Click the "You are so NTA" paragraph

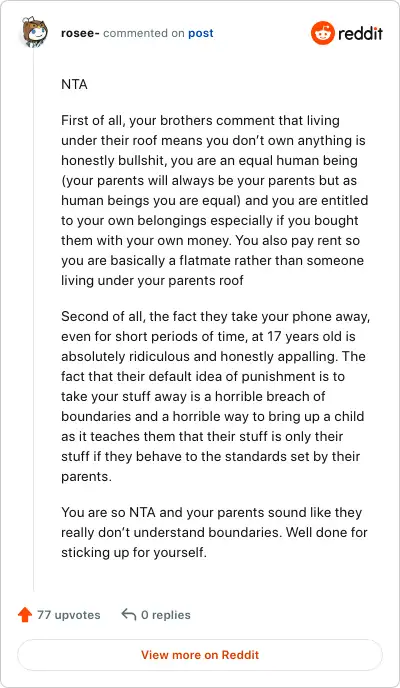coord(214,532)
